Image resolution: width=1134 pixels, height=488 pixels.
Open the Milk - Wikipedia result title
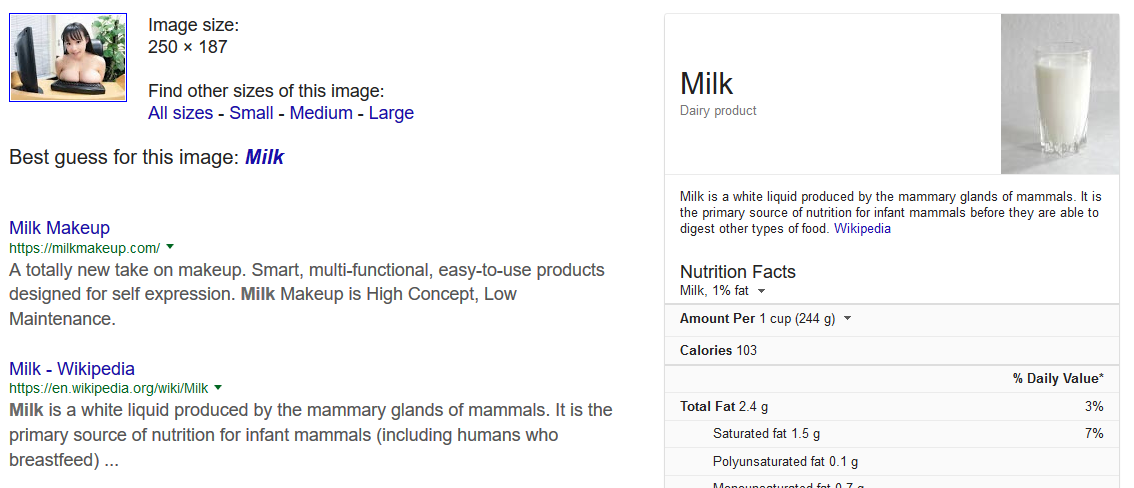[72, 369]
